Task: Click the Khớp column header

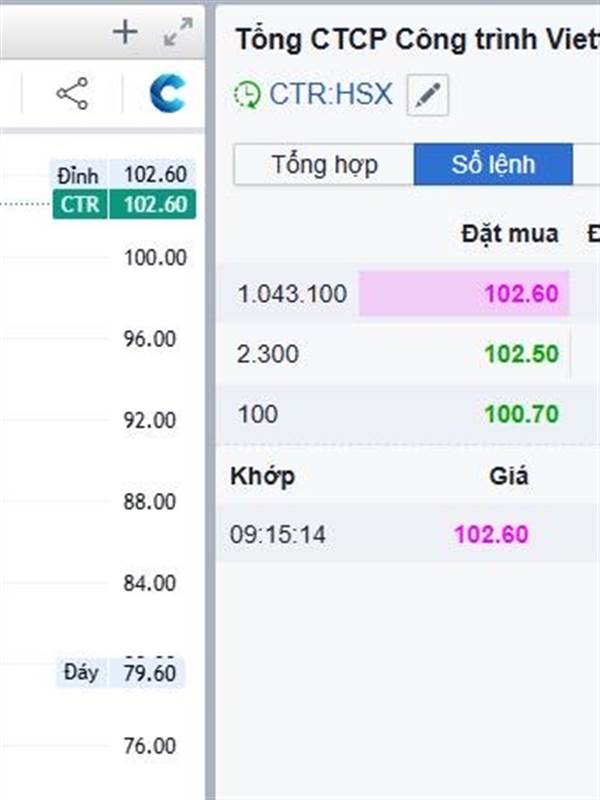Action: 262,476
